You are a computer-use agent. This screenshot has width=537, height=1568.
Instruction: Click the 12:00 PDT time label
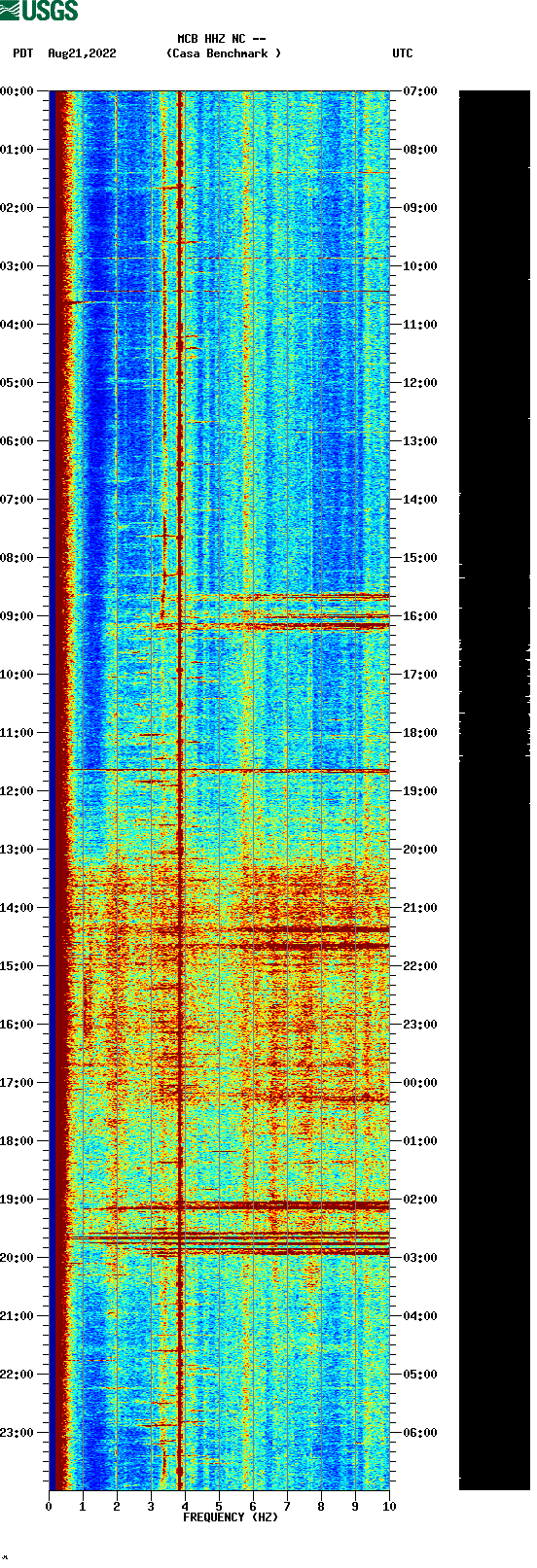pyautogui.click(x=17, y=791)
